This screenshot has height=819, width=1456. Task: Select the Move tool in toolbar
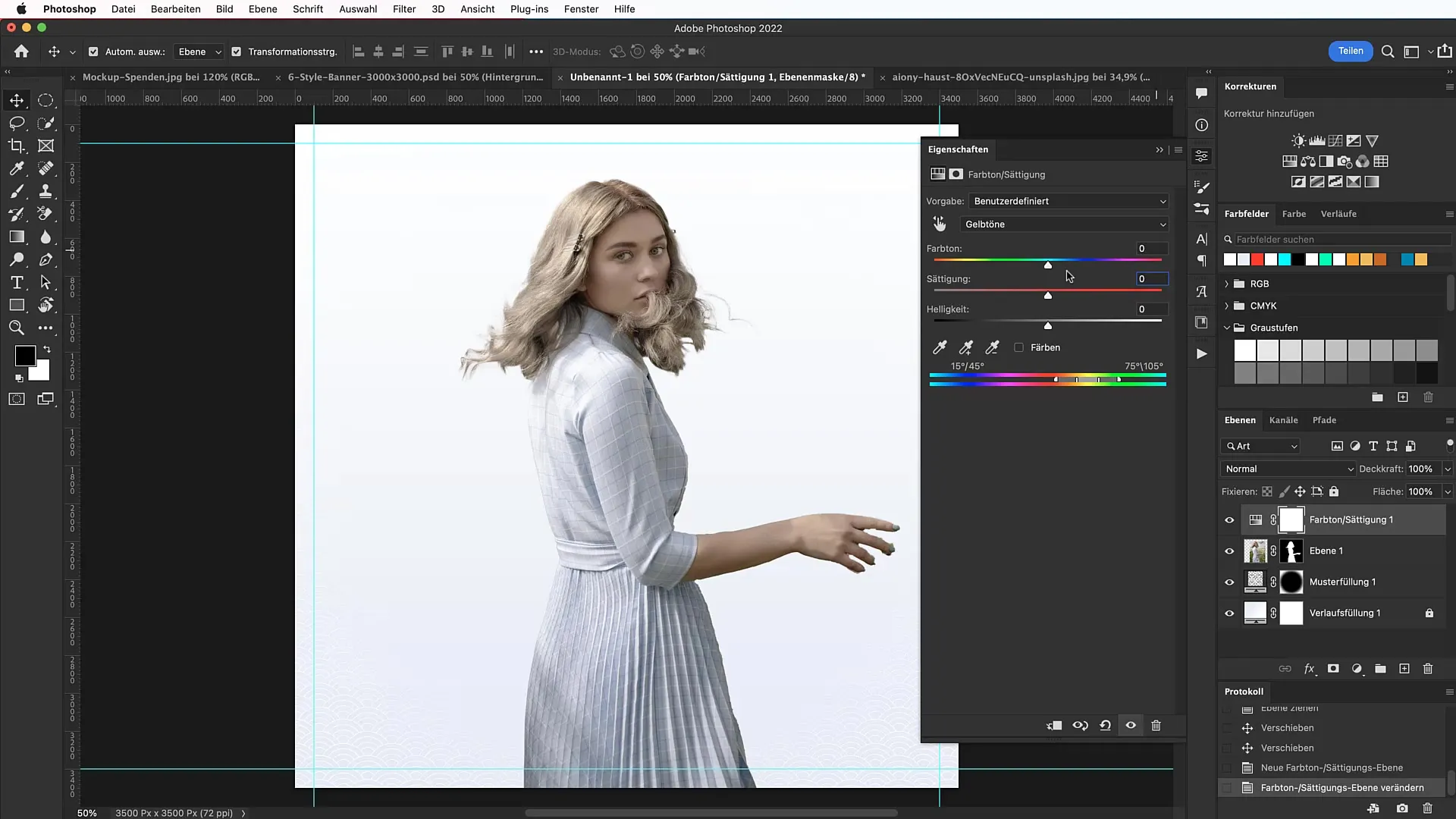(x=16, y=99)
